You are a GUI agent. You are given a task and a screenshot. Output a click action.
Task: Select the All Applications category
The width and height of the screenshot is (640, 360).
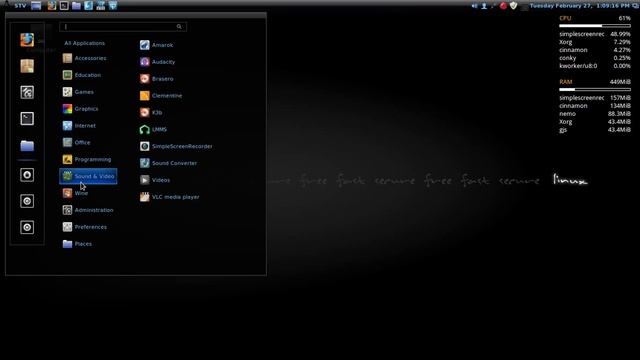[x=84, y=43]
